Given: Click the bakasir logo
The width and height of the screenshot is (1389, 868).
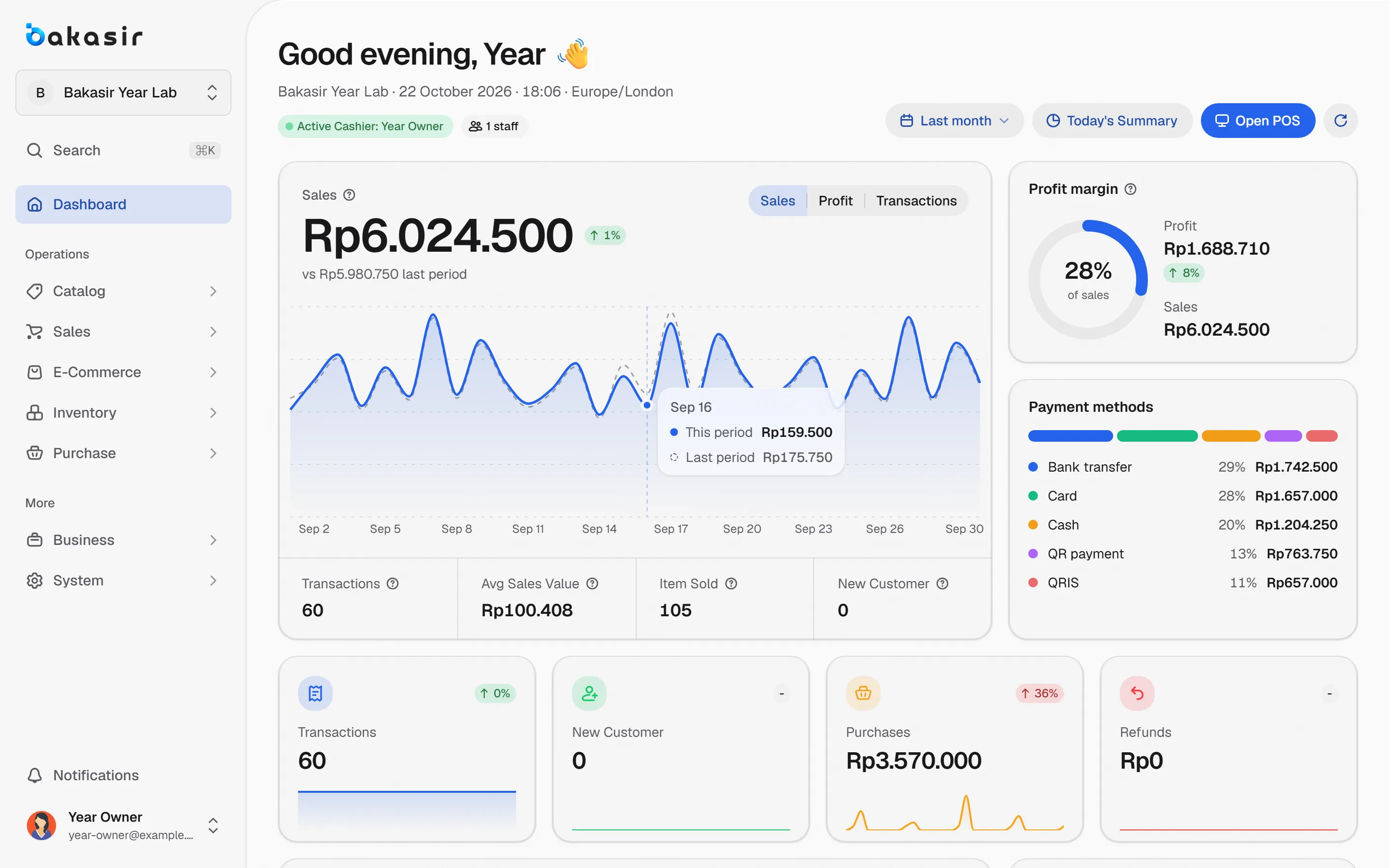Looking at the screenshot, I should (84, 35).
